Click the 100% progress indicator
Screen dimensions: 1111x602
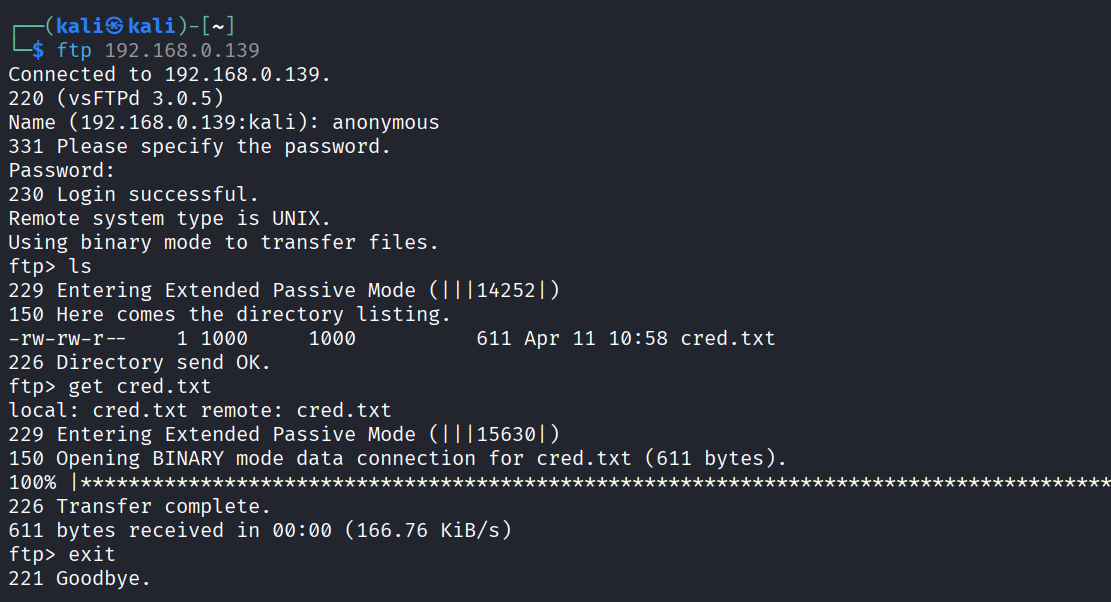pos(32,482)
